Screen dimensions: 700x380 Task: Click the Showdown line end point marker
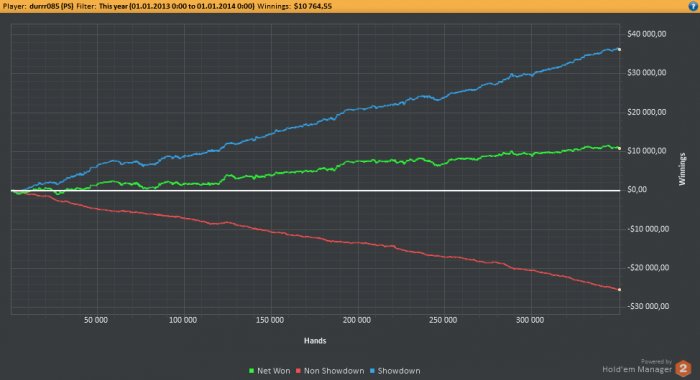click(619, 50)
